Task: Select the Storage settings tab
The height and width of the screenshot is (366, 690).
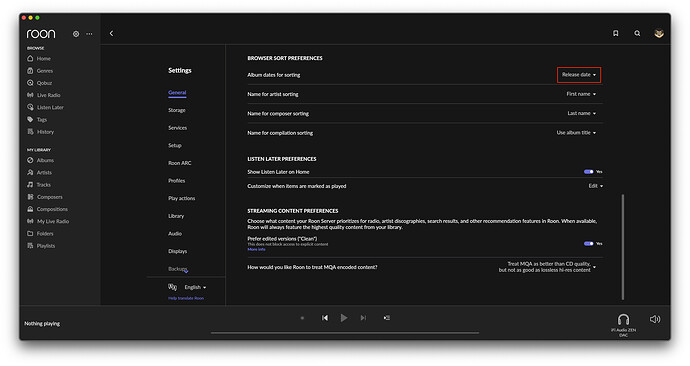Action: 176,110
